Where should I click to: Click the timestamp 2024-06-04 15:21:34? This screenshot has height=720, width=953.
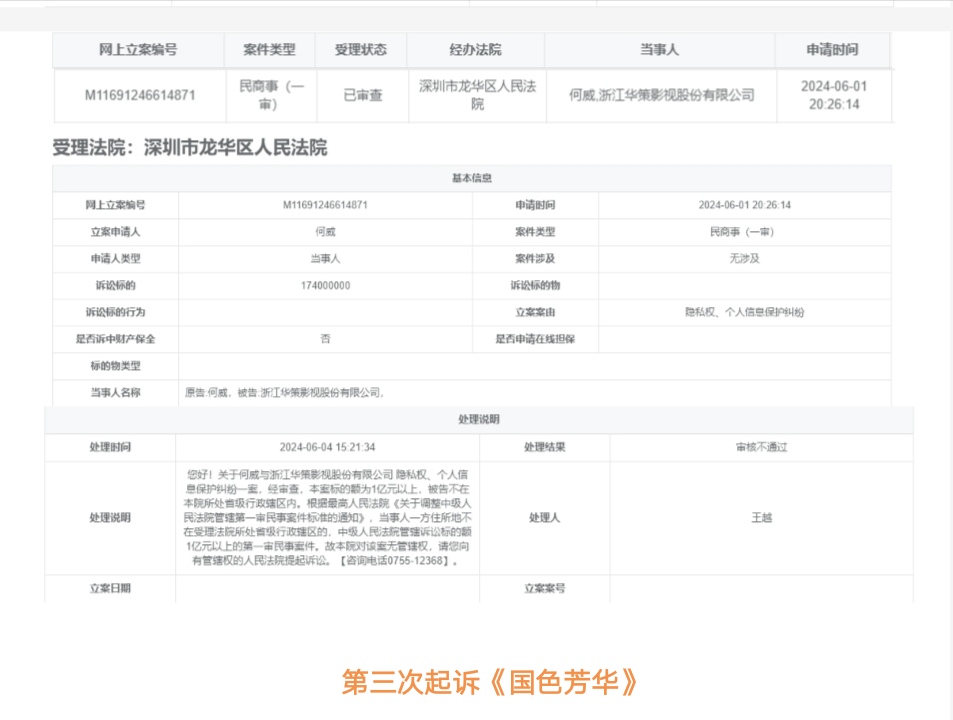click(x=327, y=447)
